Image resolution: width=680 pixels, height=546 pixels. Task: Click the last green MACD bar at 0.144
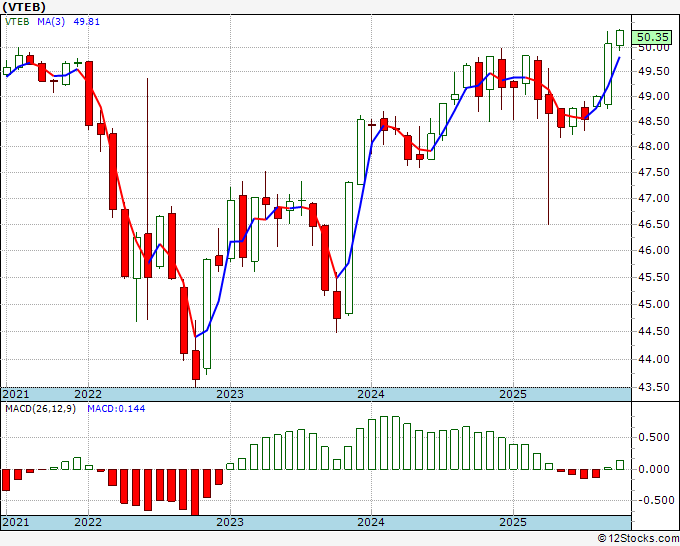coord(620,465)
